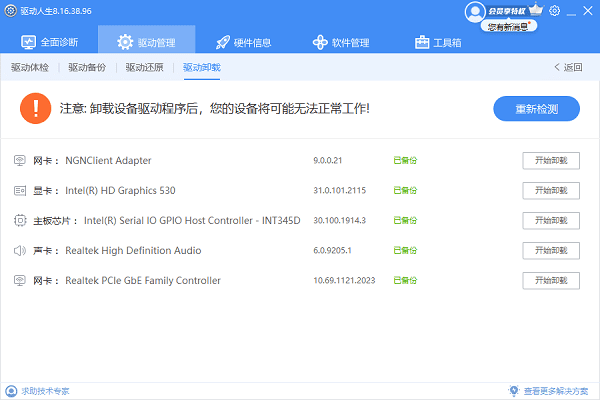The width and height of the screenshot is (600, 400).
Task: Click the motherboard chipset icon
Action: (x=20, y=220)
